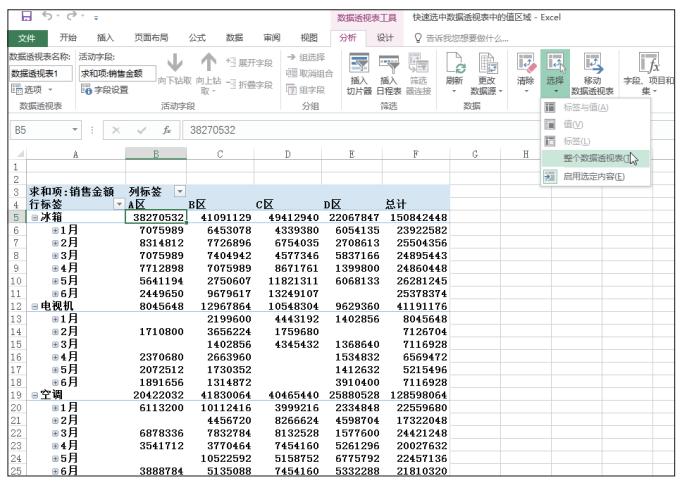Expand 6月 under 电视机
The image size is (683, 483).
(x=55, y=382)
